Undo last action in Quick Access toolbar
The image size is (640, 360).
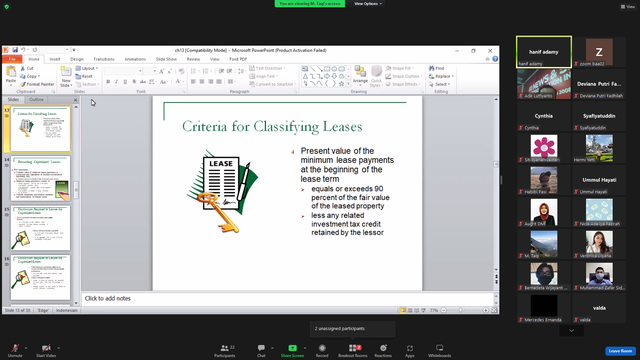(24, 50)
